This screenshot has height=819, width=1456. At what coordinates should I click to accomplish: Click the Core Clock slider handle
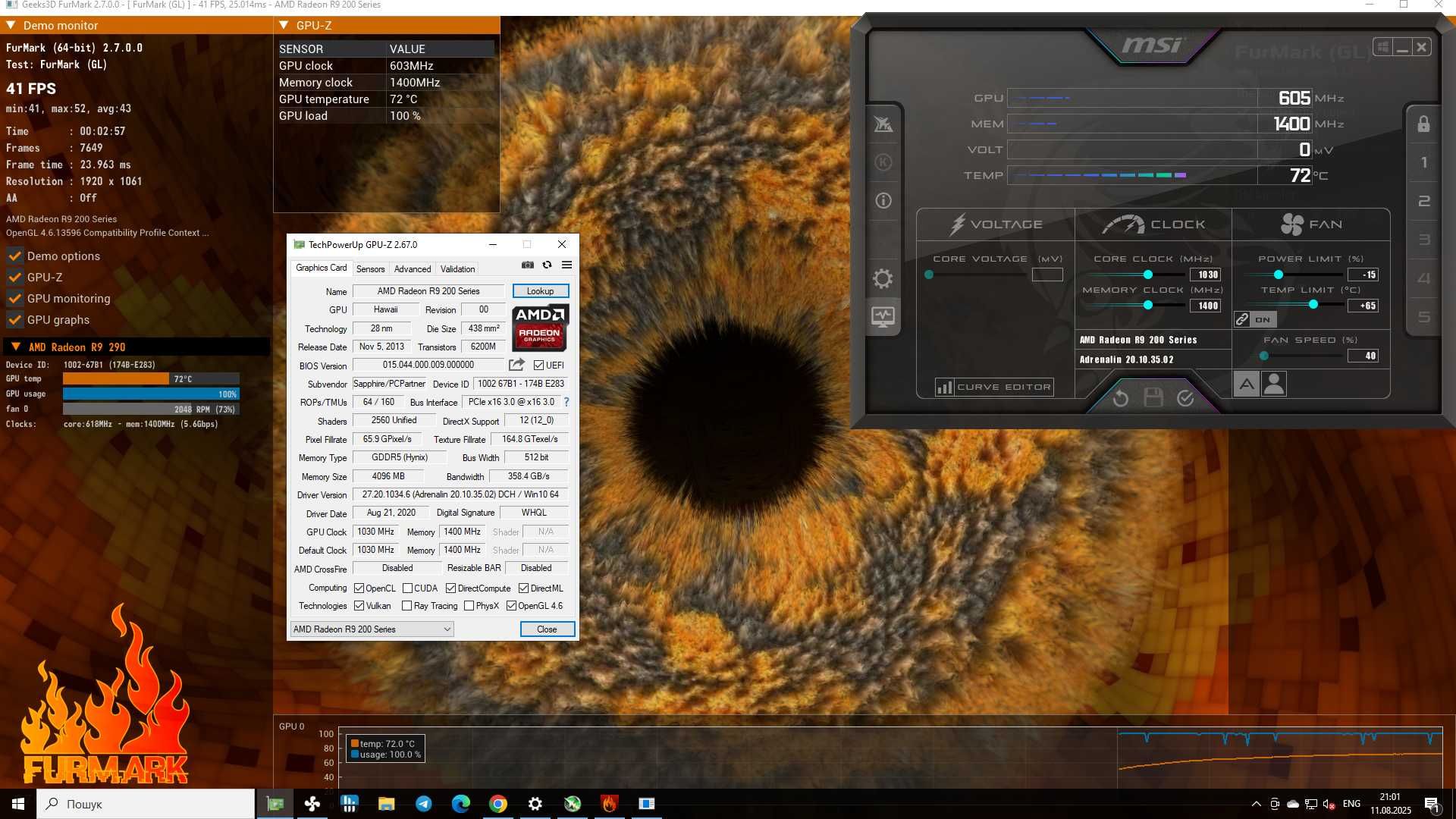1148,275
